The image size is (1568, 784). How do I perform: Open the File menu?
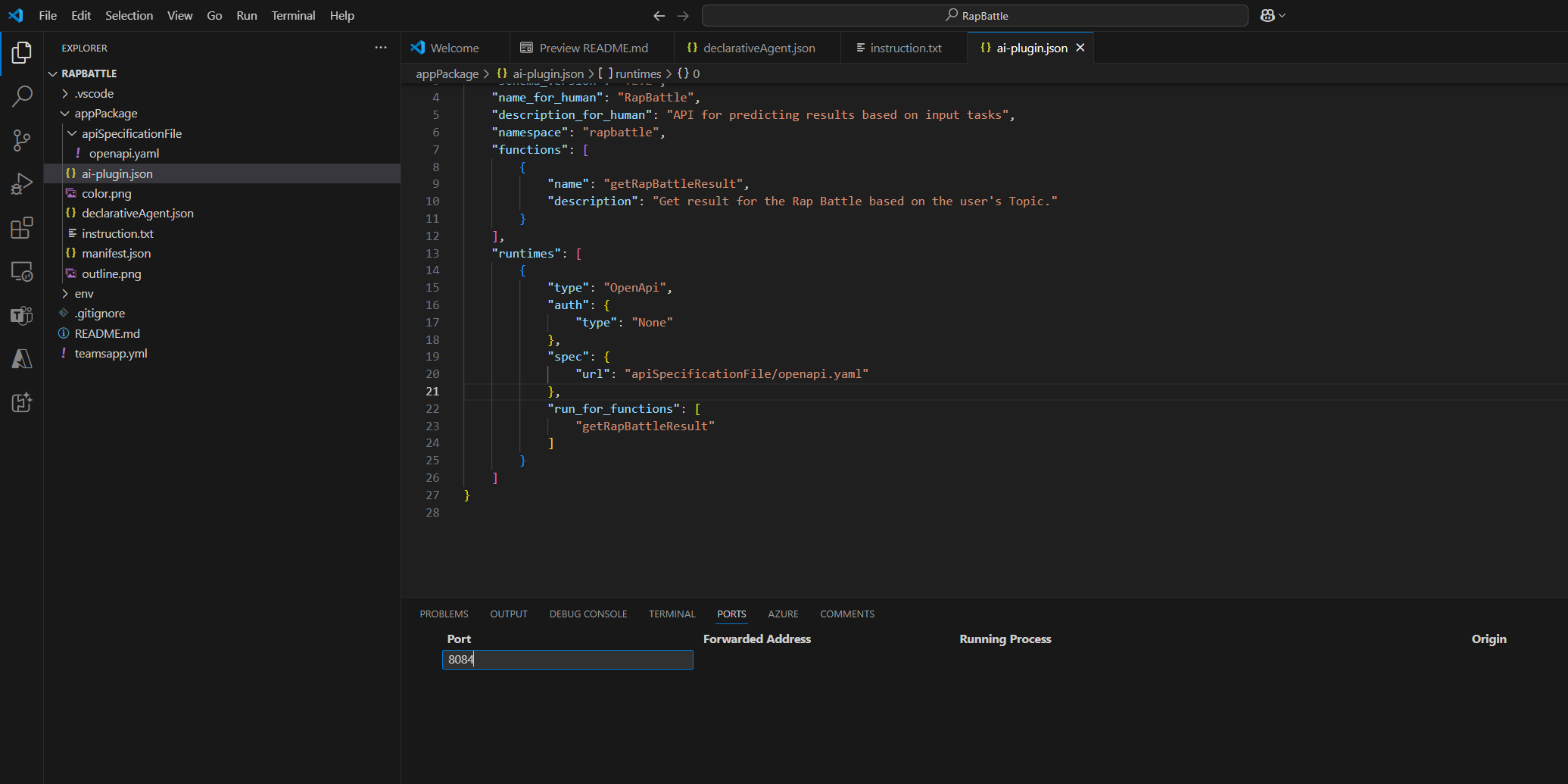[x=48, y=15]
